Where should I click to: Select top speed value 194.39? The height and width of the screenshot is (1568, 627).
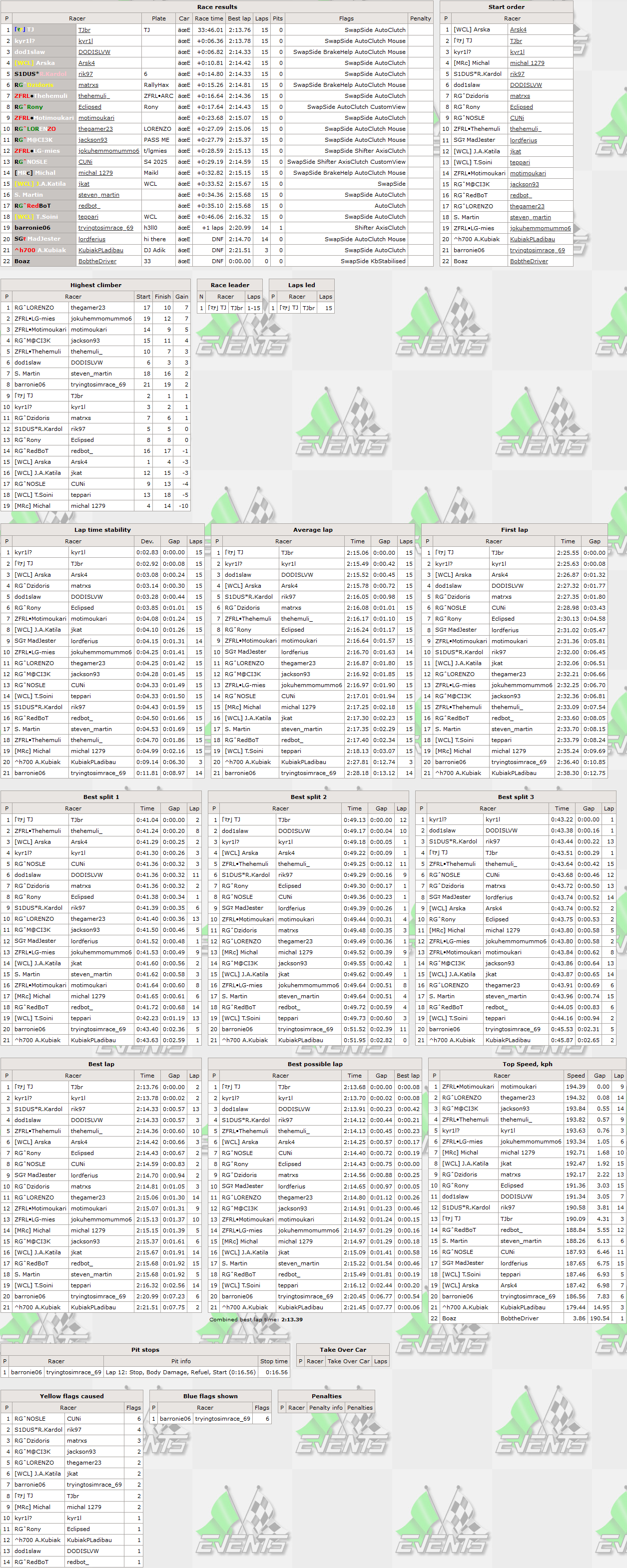click(575, 1087)
